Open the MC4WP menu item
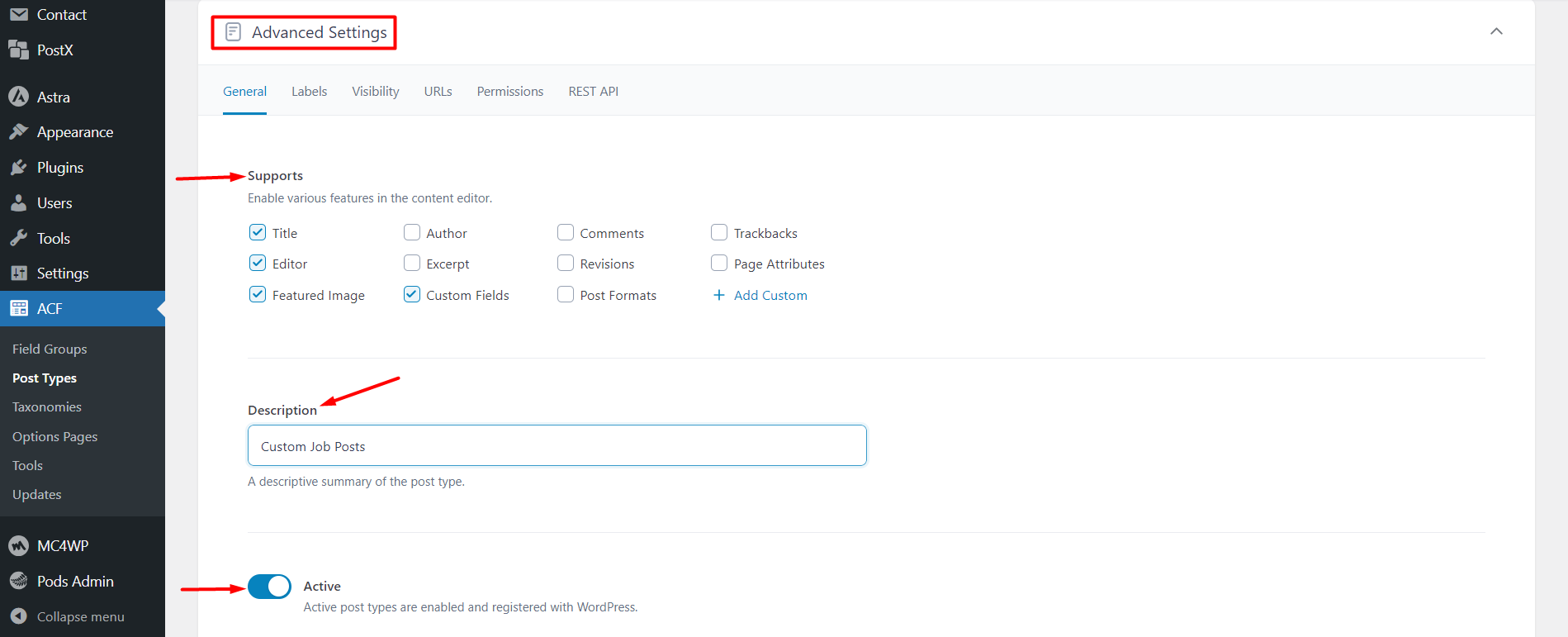Viewport: 1568px width, 637px height. click(83, 545)
